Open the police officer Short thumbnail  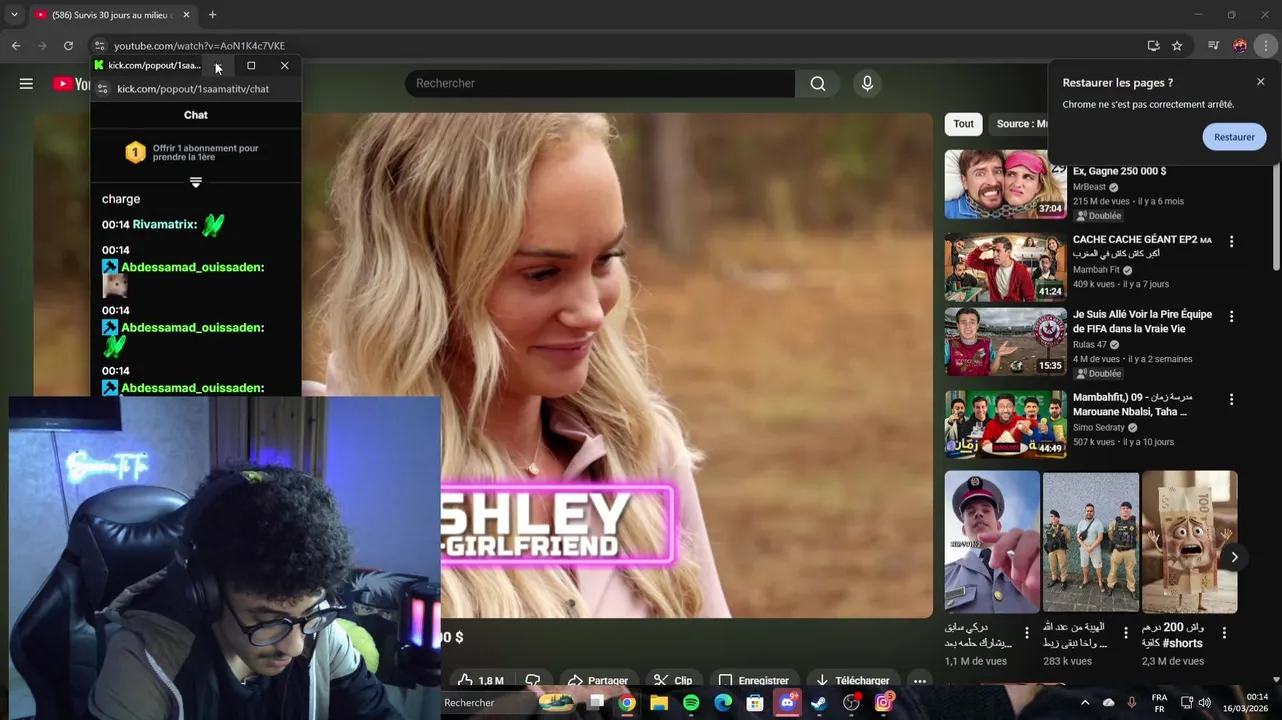pos(992,542)
